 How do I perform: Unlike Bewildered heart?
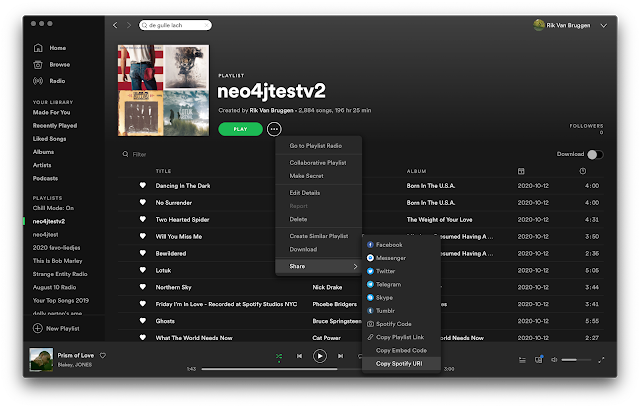[142, 253]
